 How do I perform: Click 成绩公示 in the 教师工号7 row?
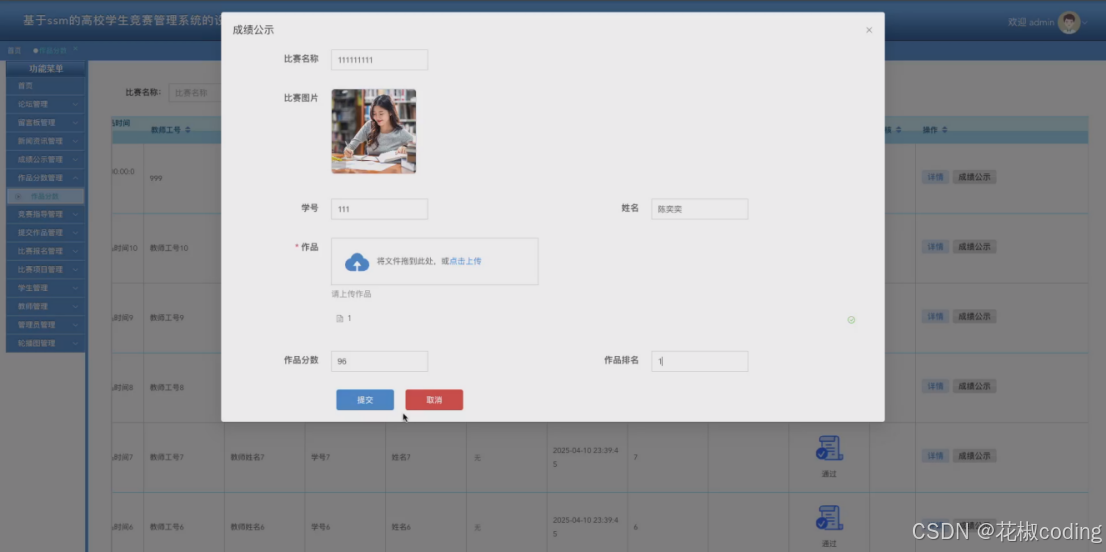(974, 456)
